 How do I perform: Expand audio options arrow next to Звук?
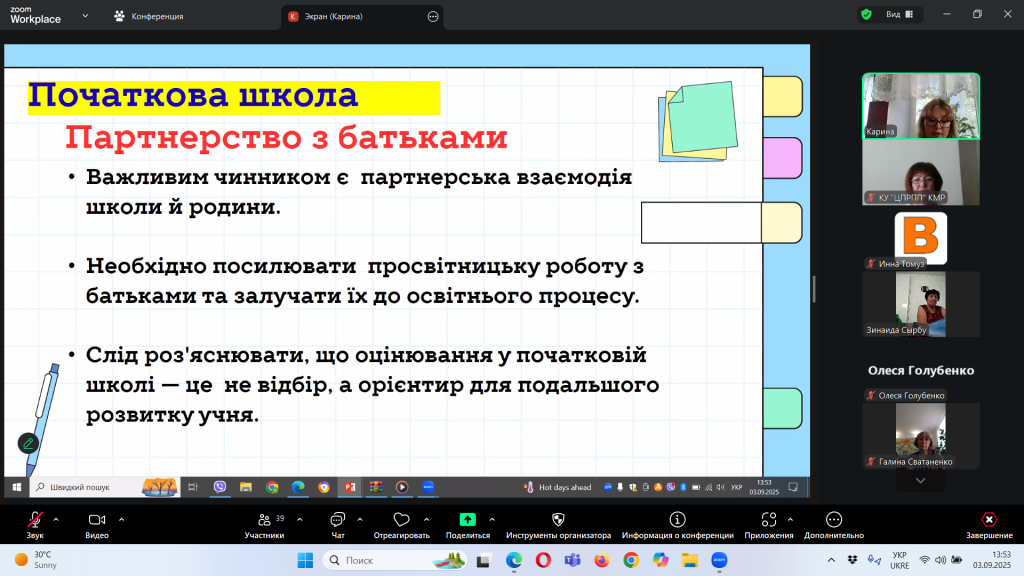pyautogui.click(x=56, y=519)
